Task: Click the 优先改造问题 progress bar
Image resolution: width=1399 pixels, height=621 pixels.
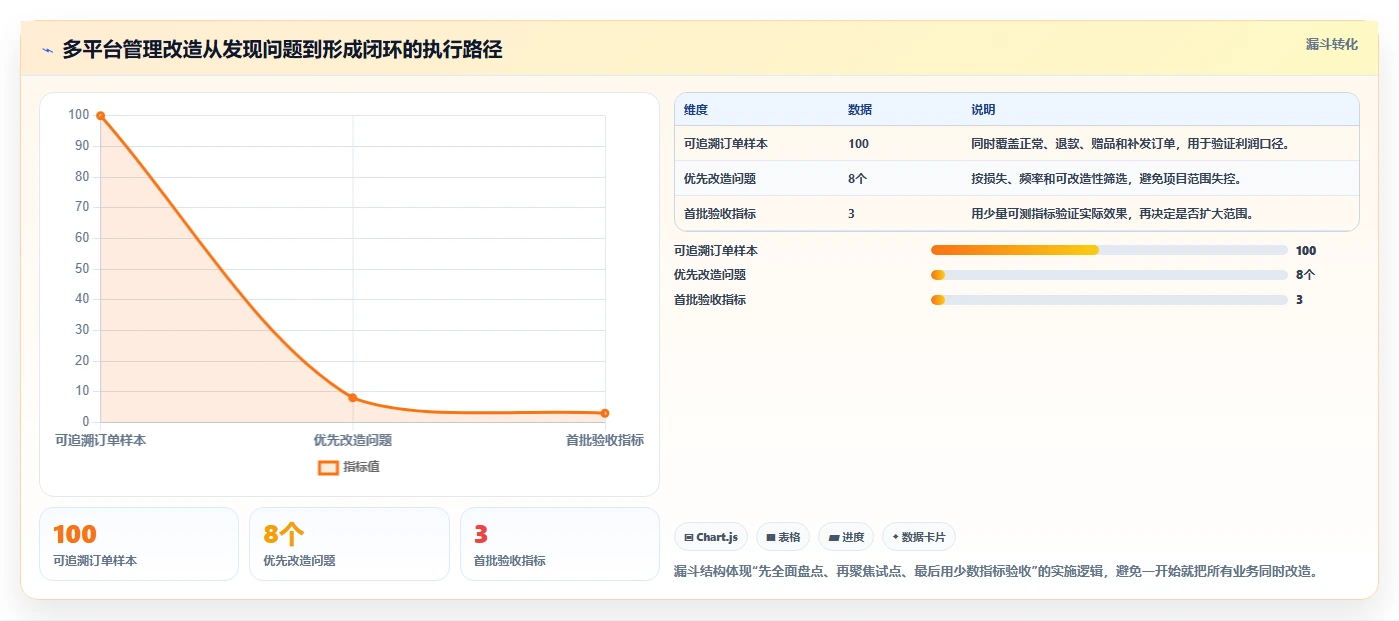Action: coord(1109,275)
